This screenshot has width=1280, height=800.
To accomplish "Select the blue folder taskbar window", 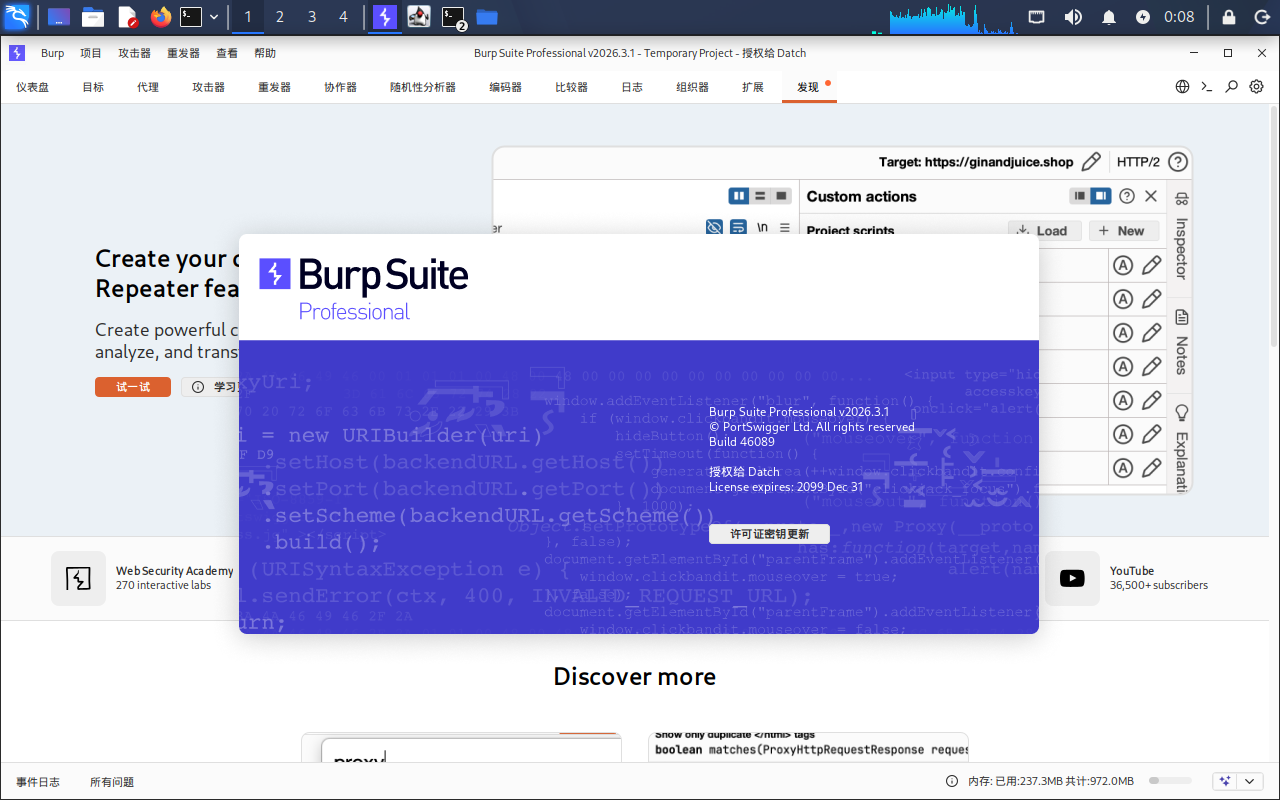I will point(487,16).
